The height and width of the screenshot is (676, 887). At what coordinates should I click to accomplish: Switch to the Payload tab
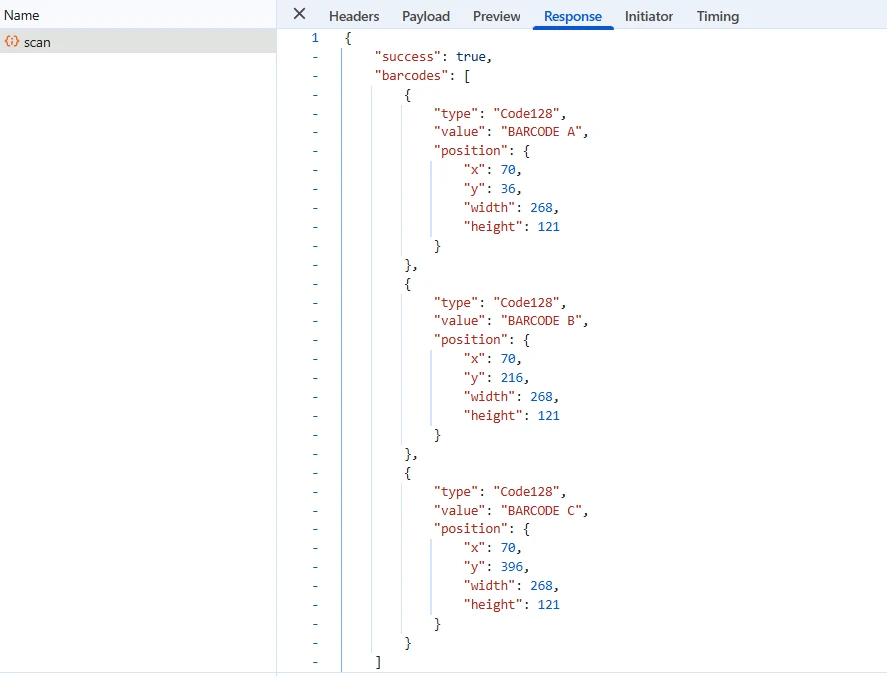tap(426, 16)
